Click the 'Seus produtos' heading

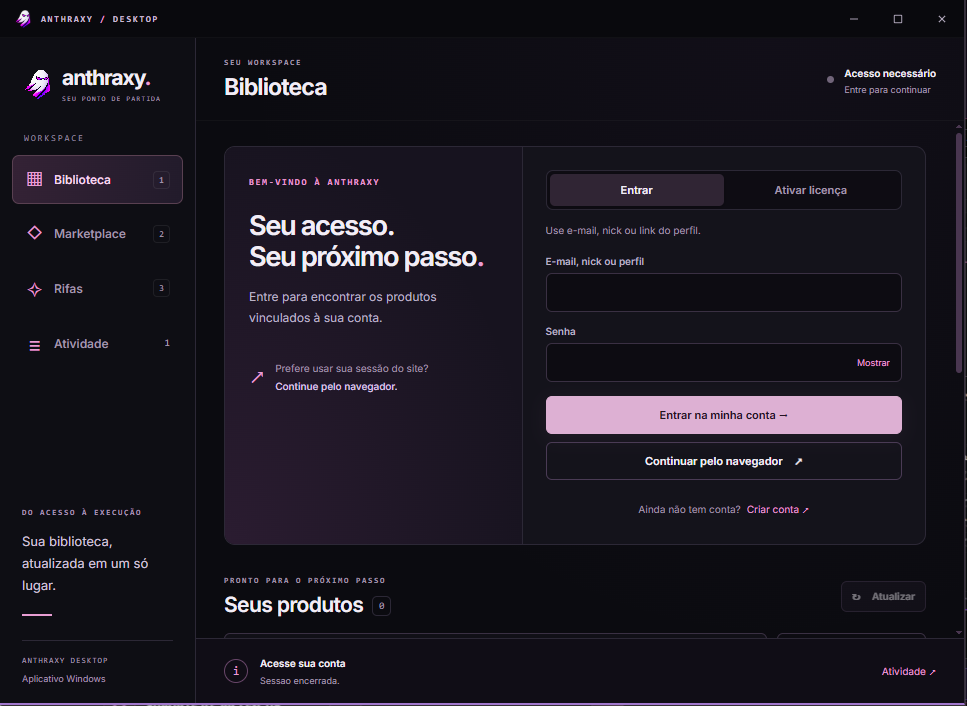point(294,605)
